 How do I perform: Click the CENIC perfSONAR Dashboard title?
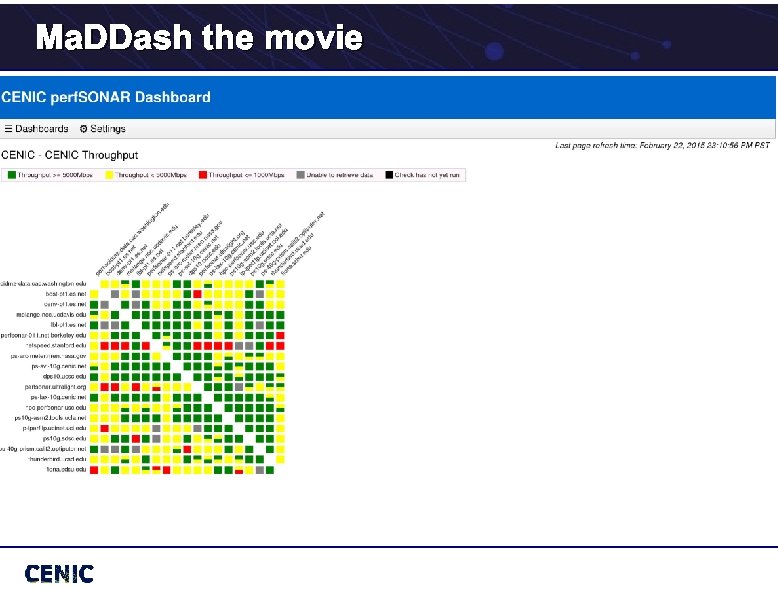pos(106,97)
